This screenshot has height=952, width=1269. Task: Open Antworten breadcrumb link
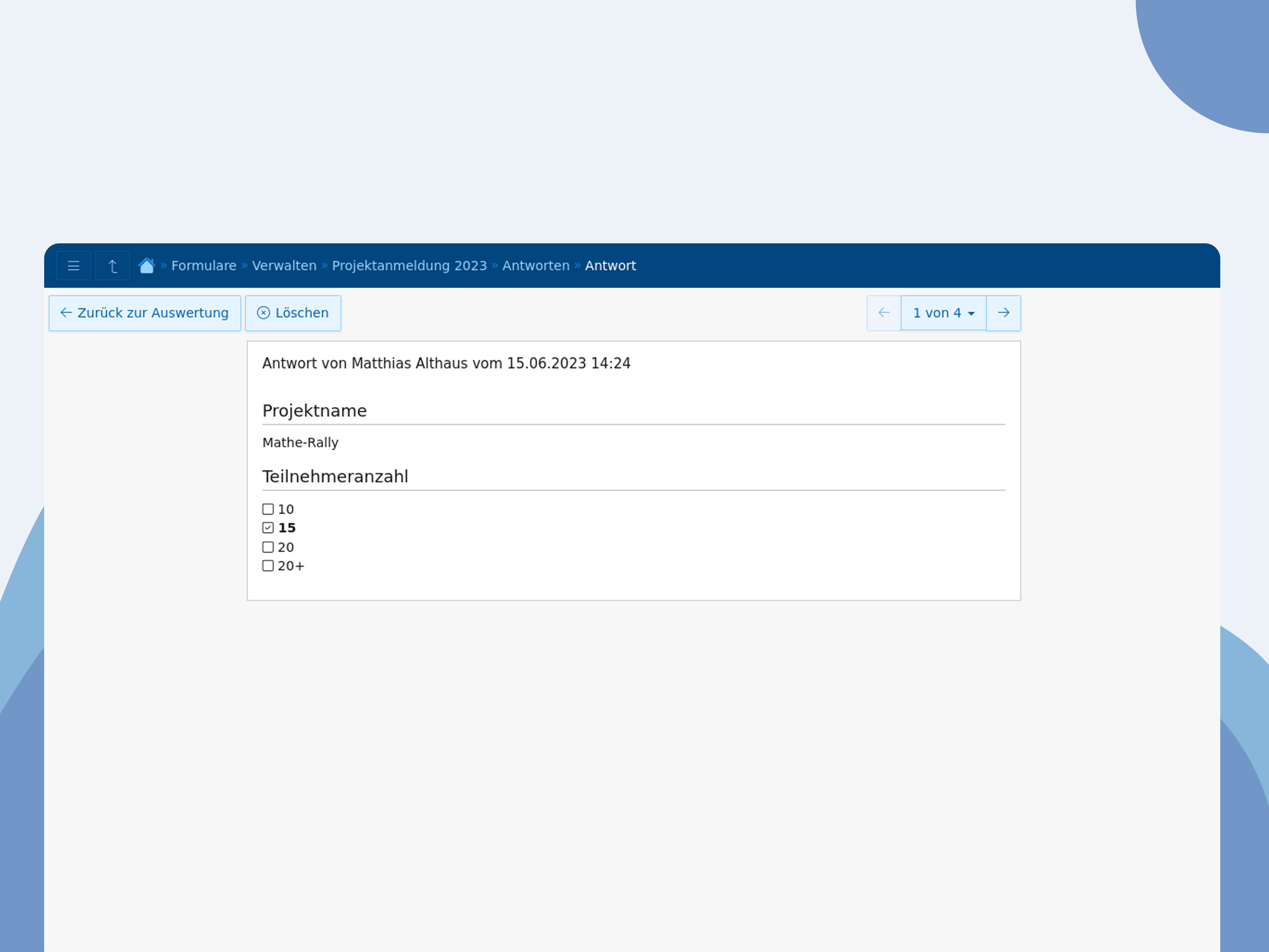(x=536, y=266)
